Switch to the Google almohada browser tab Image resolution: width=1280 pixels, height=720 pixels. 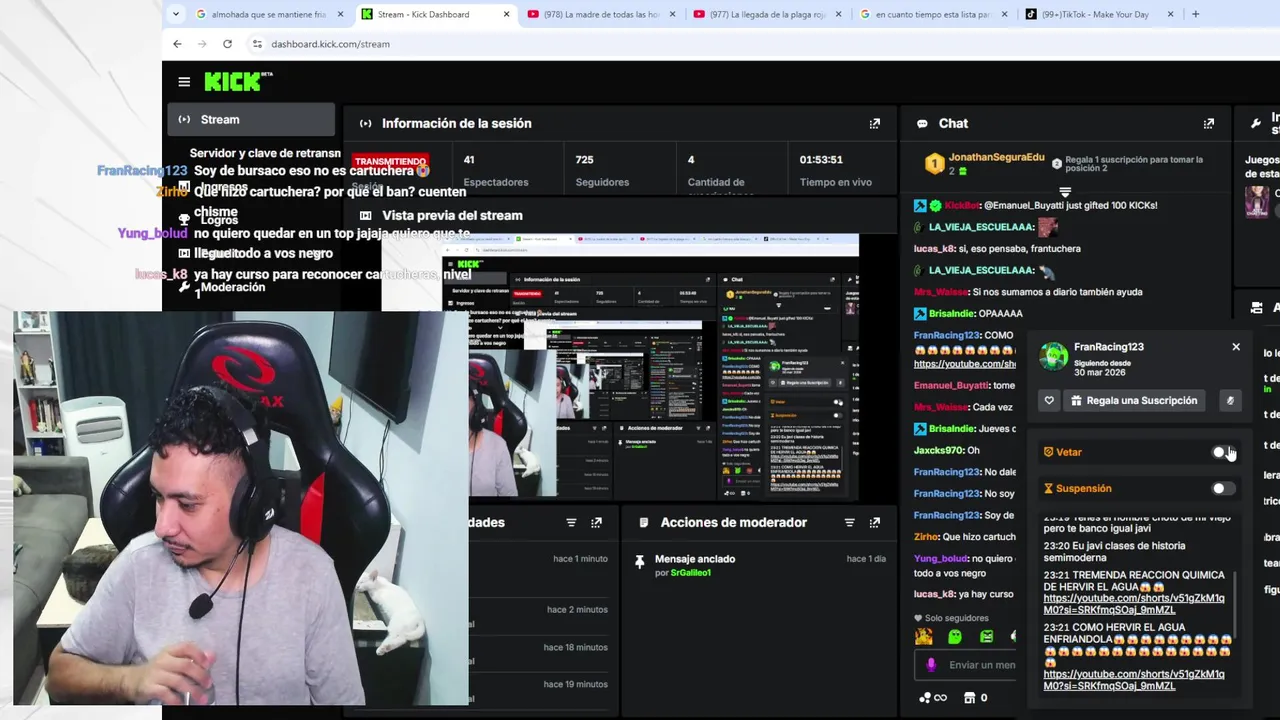point(270,14)
